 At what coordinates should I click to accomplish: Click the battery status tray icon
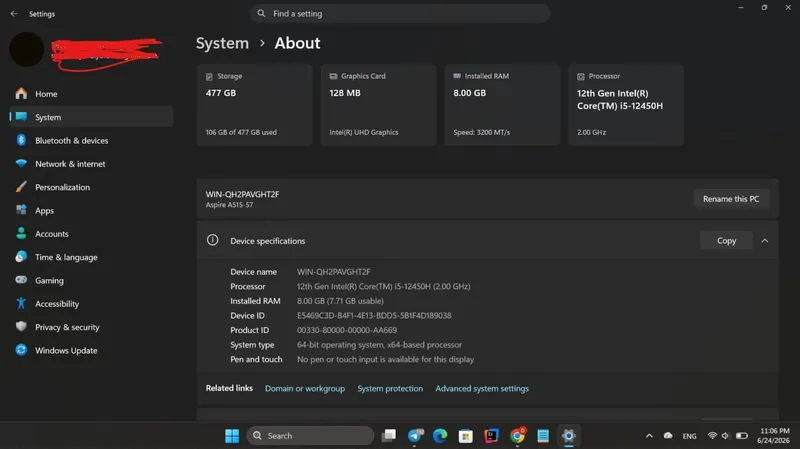742,436
